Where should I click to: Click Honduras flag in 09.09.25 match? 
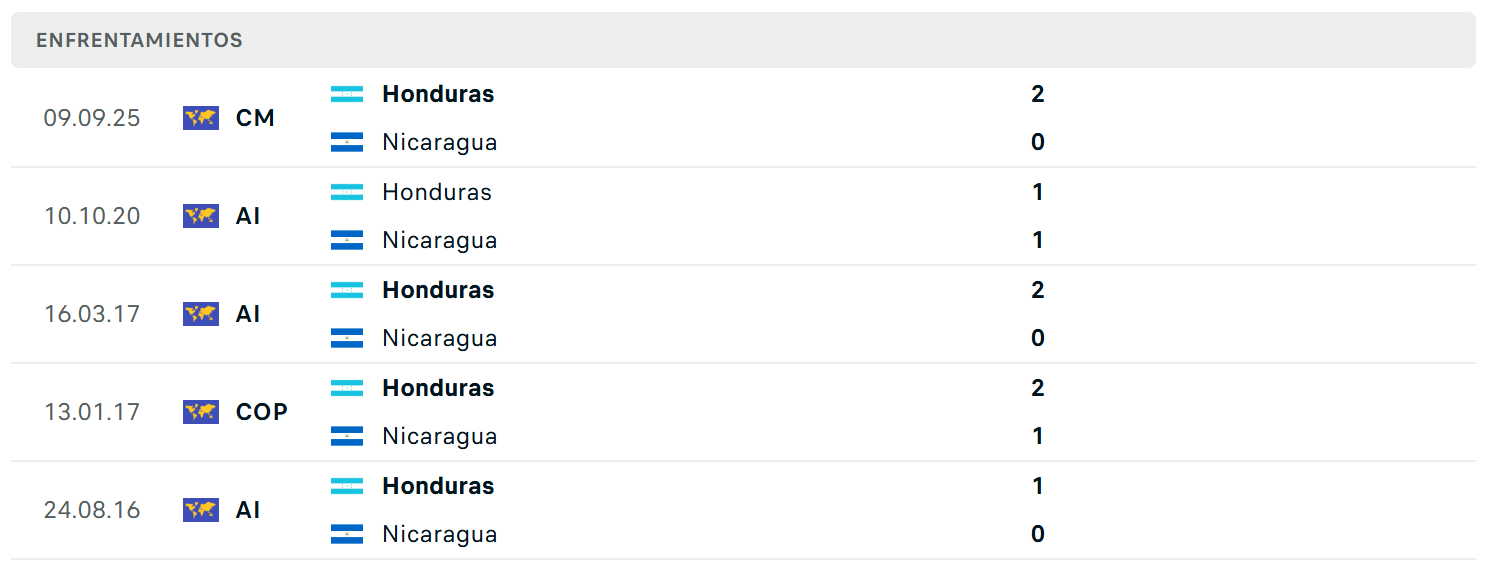[x=347, y=94]
